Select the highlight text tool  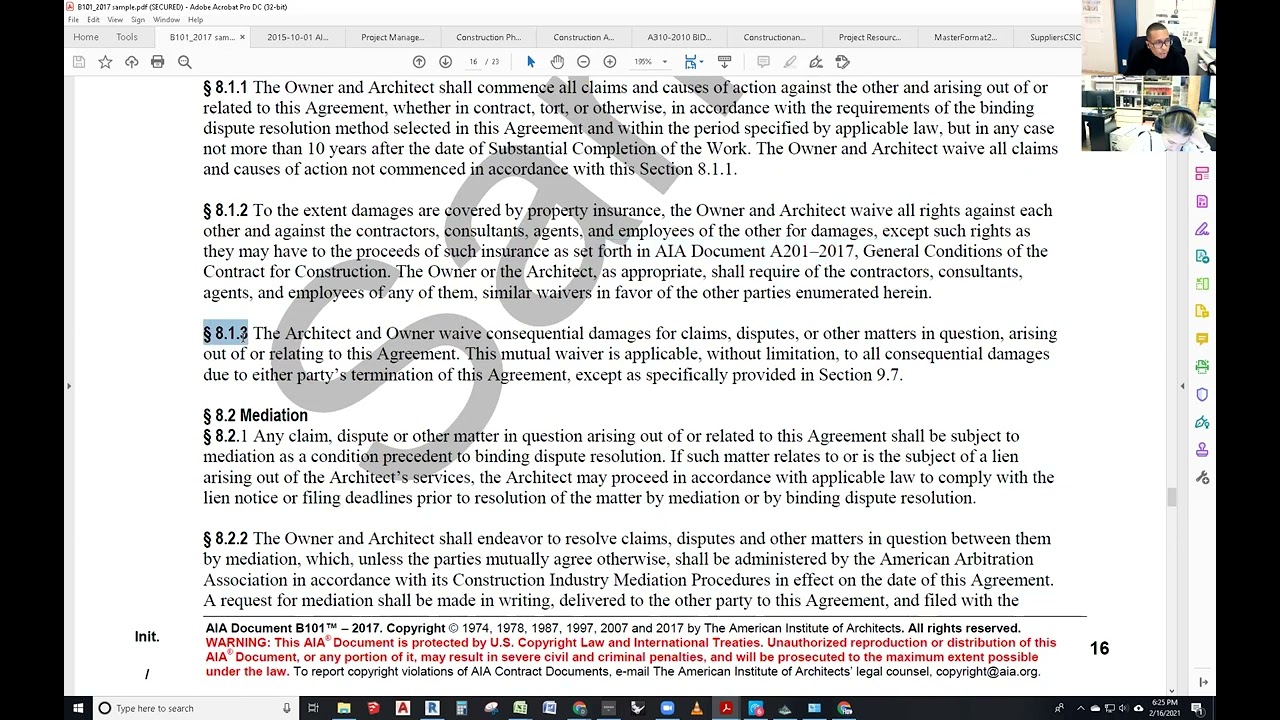pyautogui.click(x=790, y=62)
